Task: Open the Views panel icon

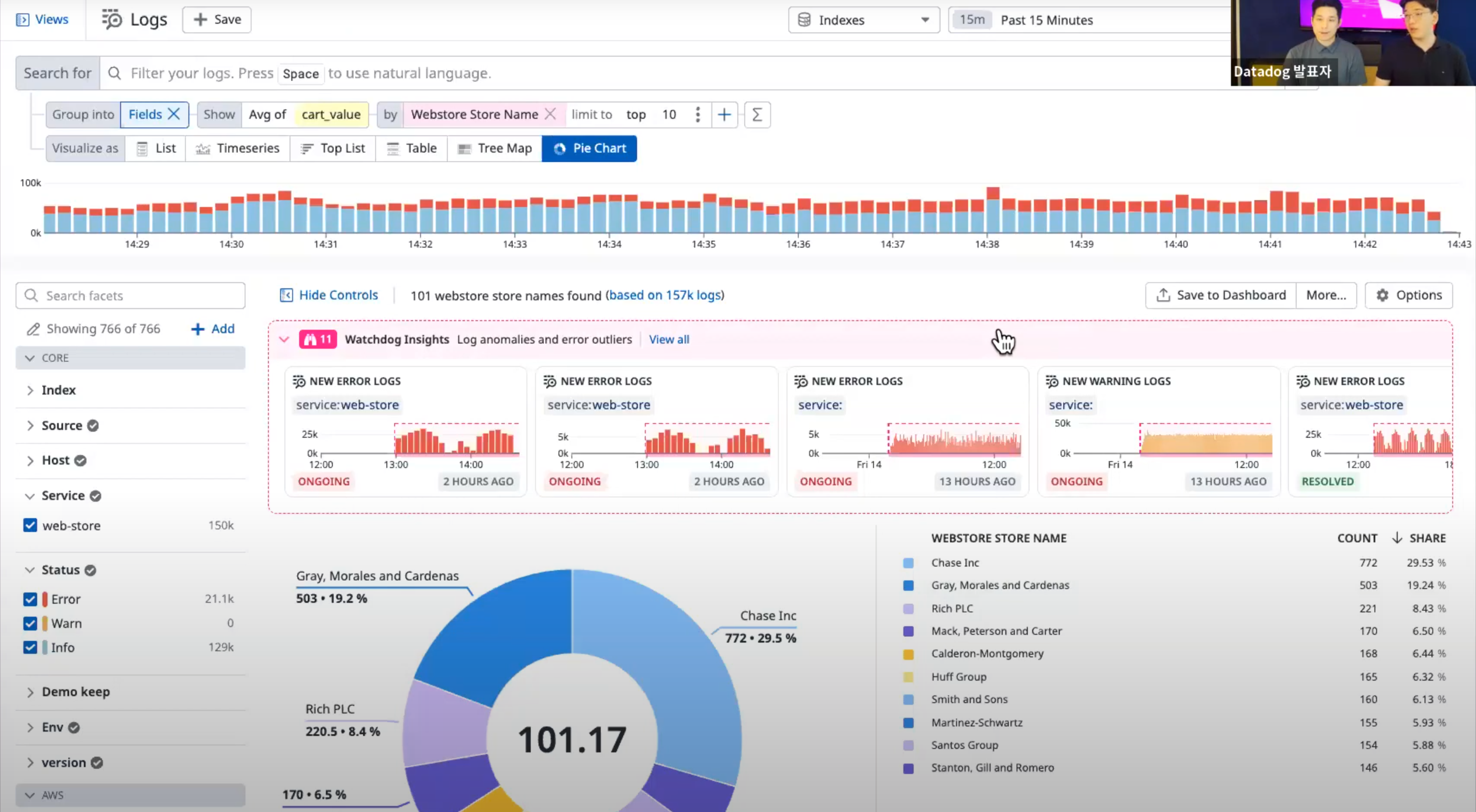Action: (23, 19)
